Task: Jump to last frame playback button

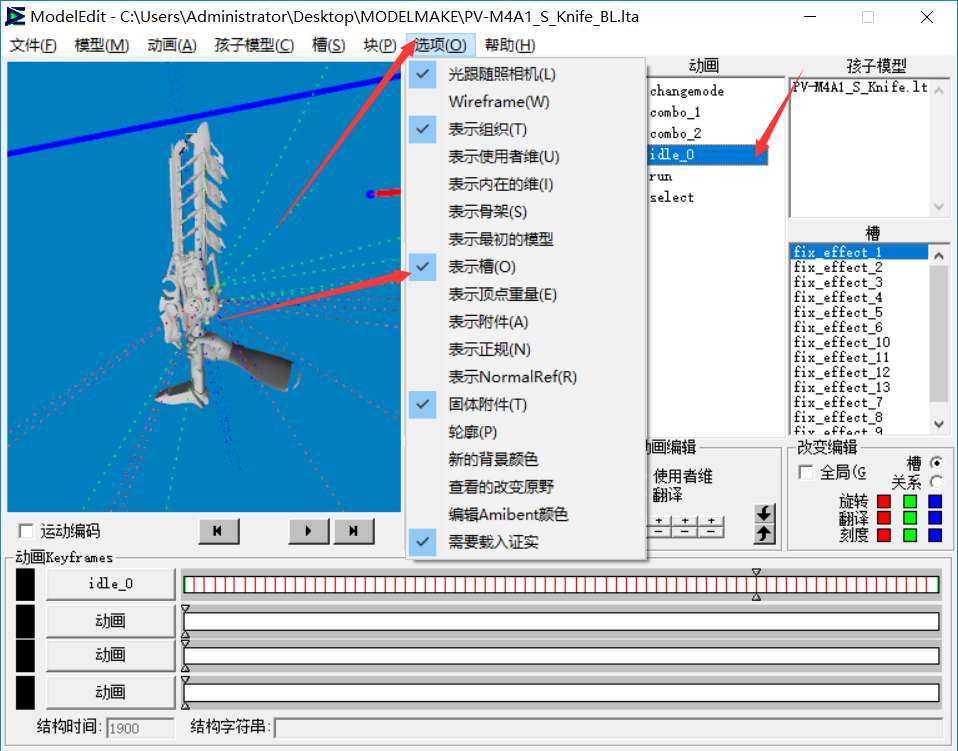Action: point(354,530)
